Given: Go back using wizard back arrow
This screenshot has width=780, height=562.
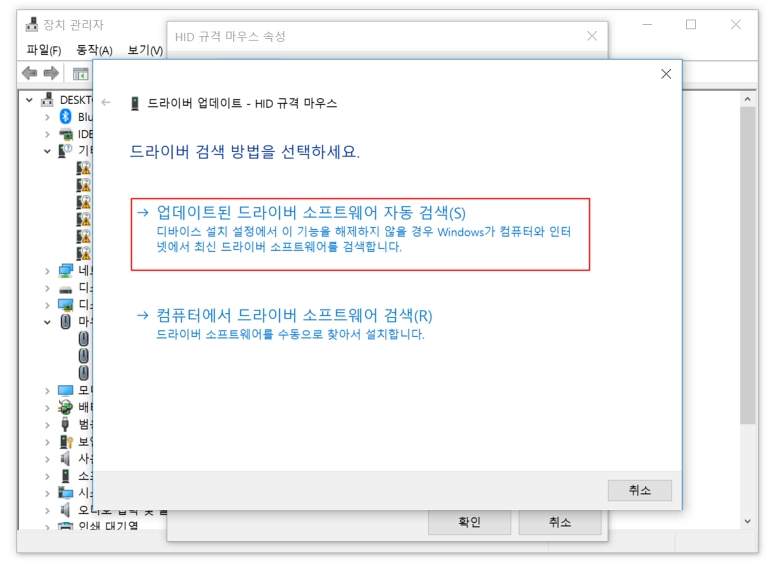Looking at the screenshot, I should coord(105,102).
